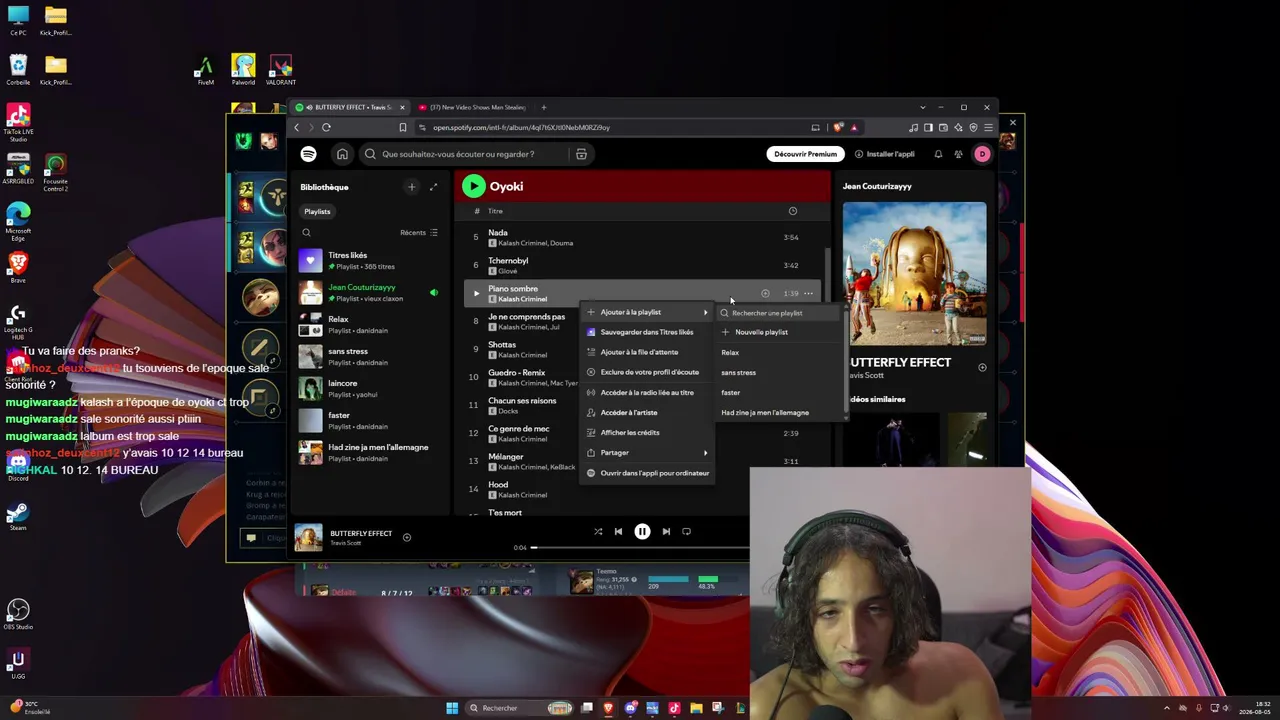1280x720 pixels.
Task: Choose Sauvegarder dans Titres likés
Action: pos(648,332)
